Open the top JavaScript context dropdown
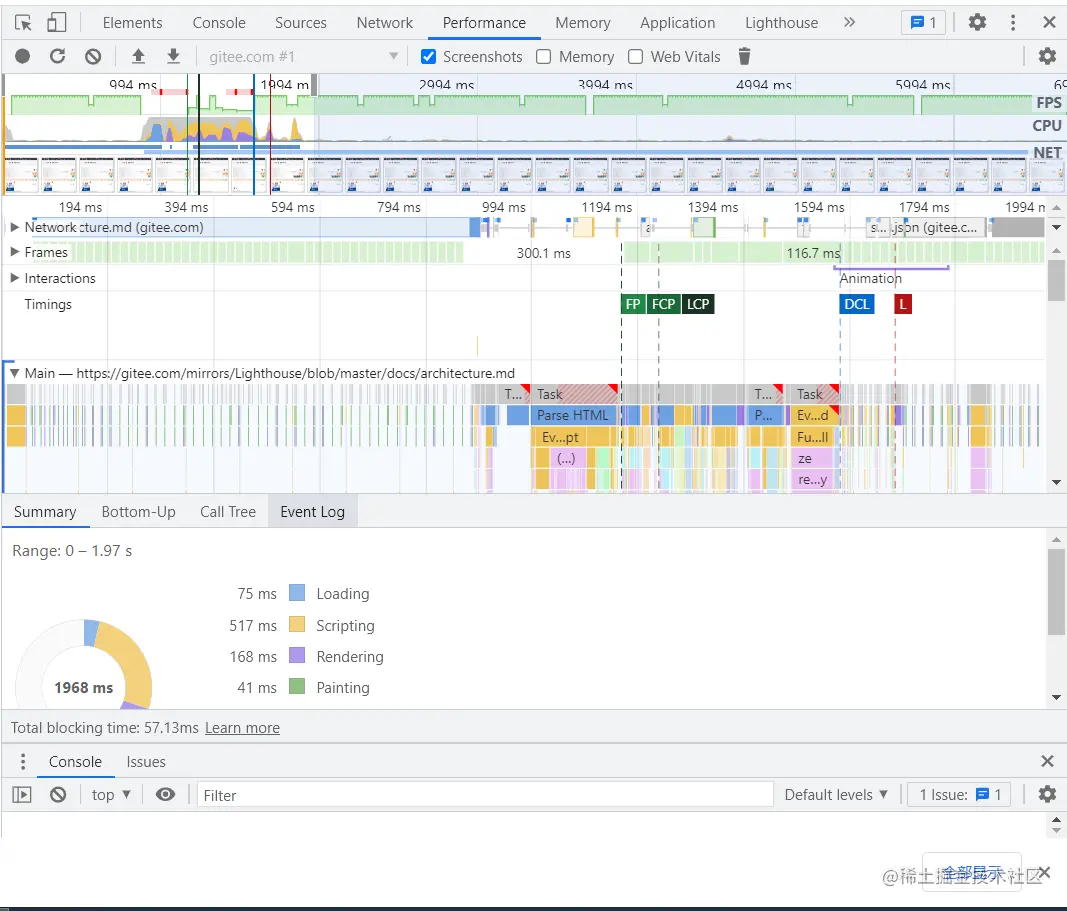Screen dimensions: 1067x911 tap(111, 795)
